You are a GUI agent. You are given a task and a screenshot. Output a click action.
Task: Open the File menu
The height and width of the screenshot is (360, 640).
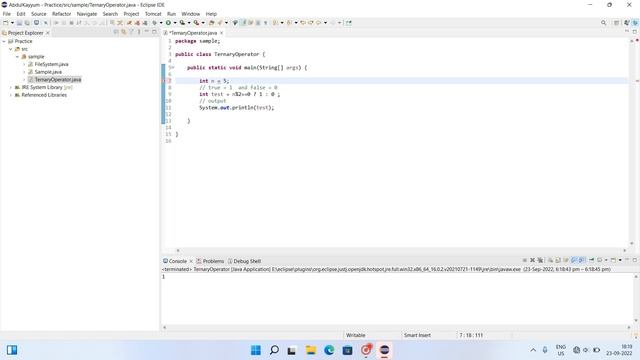click(x=7, y=14)
